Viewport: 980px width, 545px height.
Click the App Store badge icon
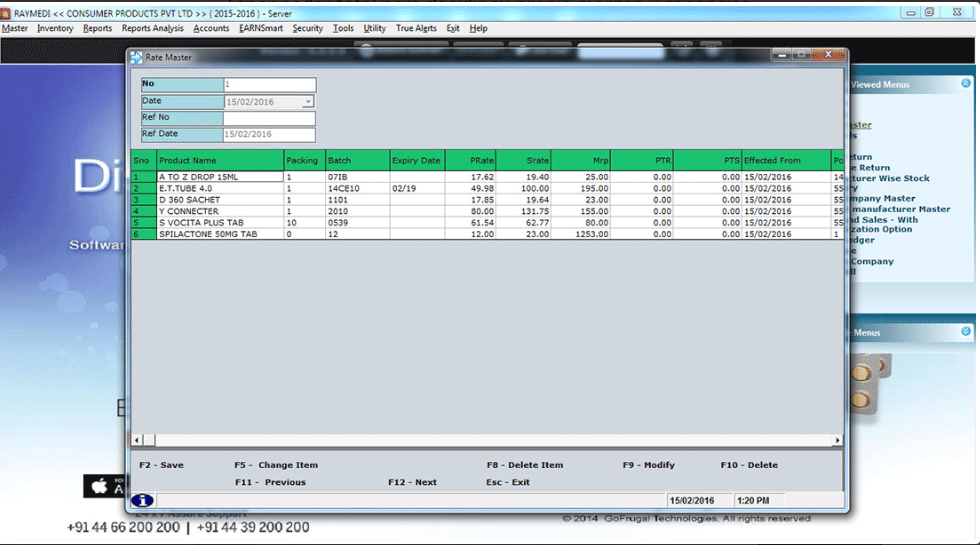click(98, 487)
